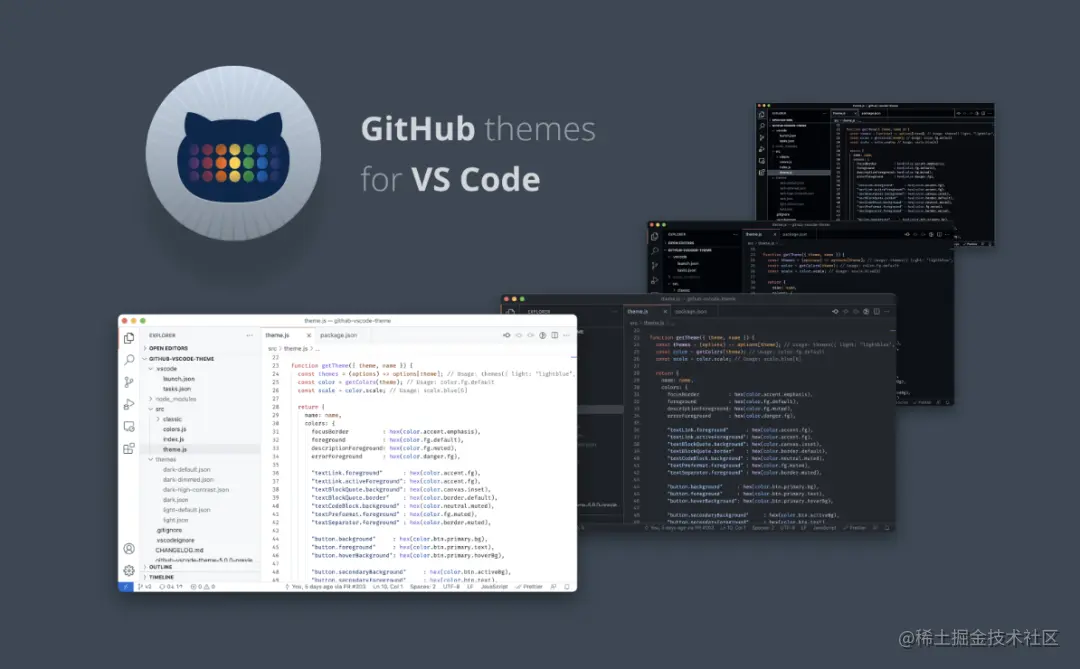
Task: Split the editor in light theme window
Action: point(554,336)
